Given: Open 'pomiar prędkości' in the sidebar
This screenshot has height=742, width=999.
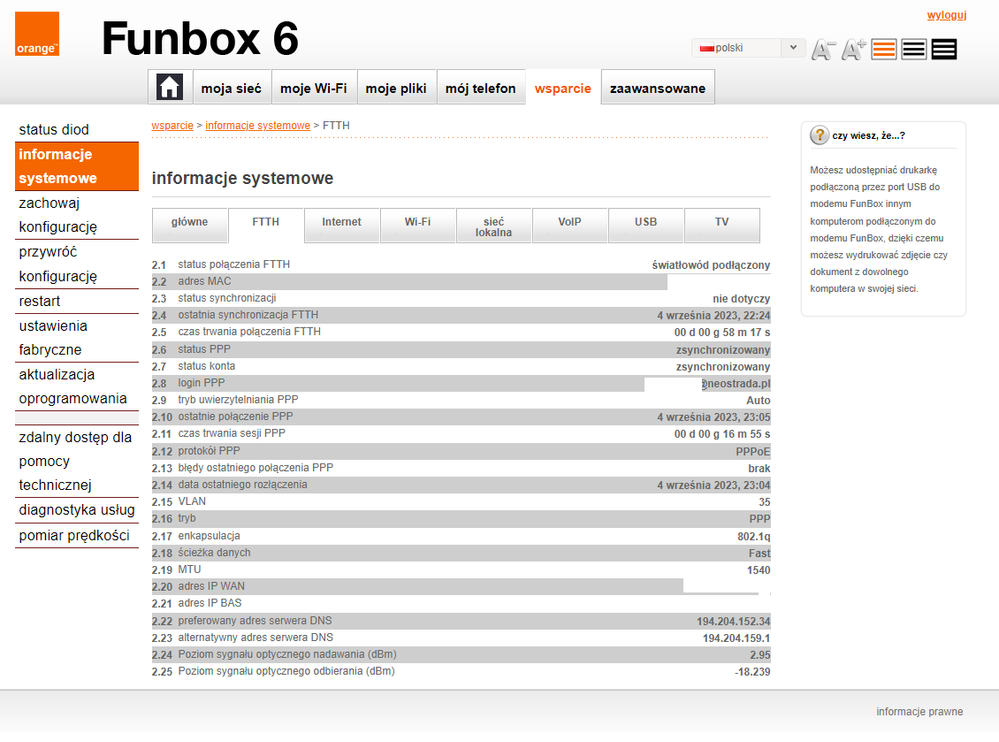Looking at the screenshot, I should coord(74,535).
